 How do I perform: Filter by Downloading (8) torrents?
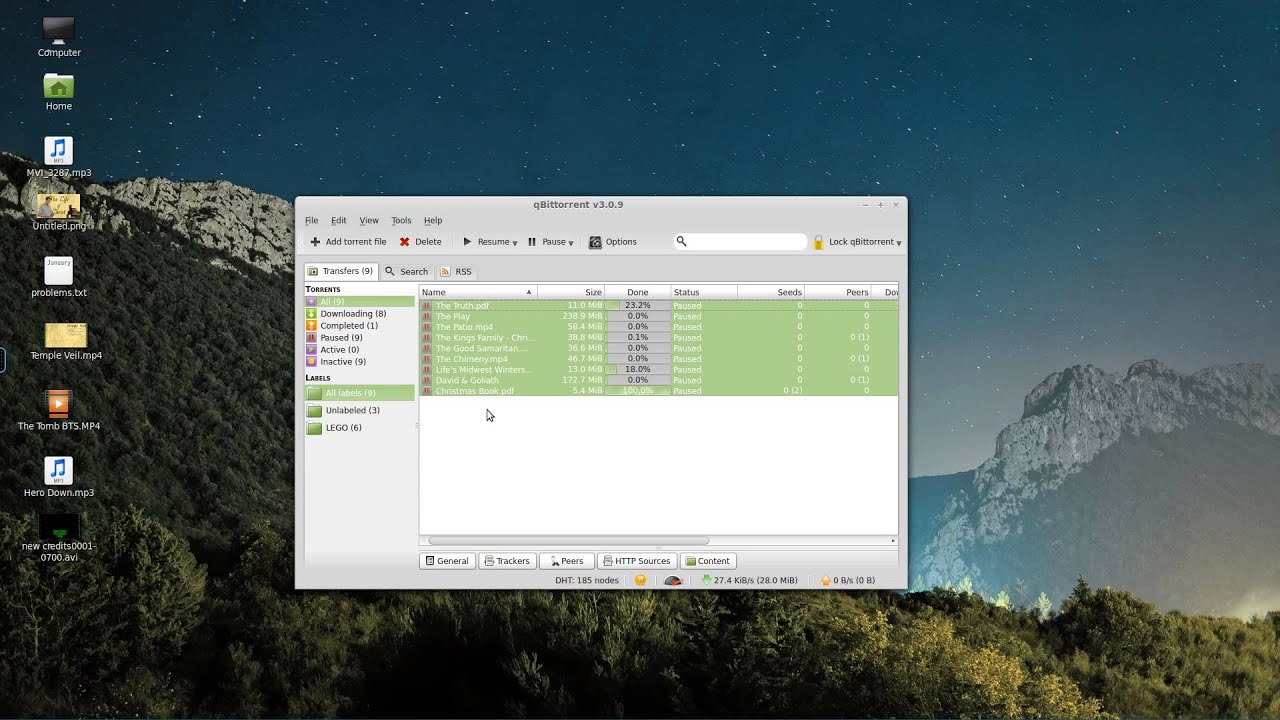tap(360, 314)
